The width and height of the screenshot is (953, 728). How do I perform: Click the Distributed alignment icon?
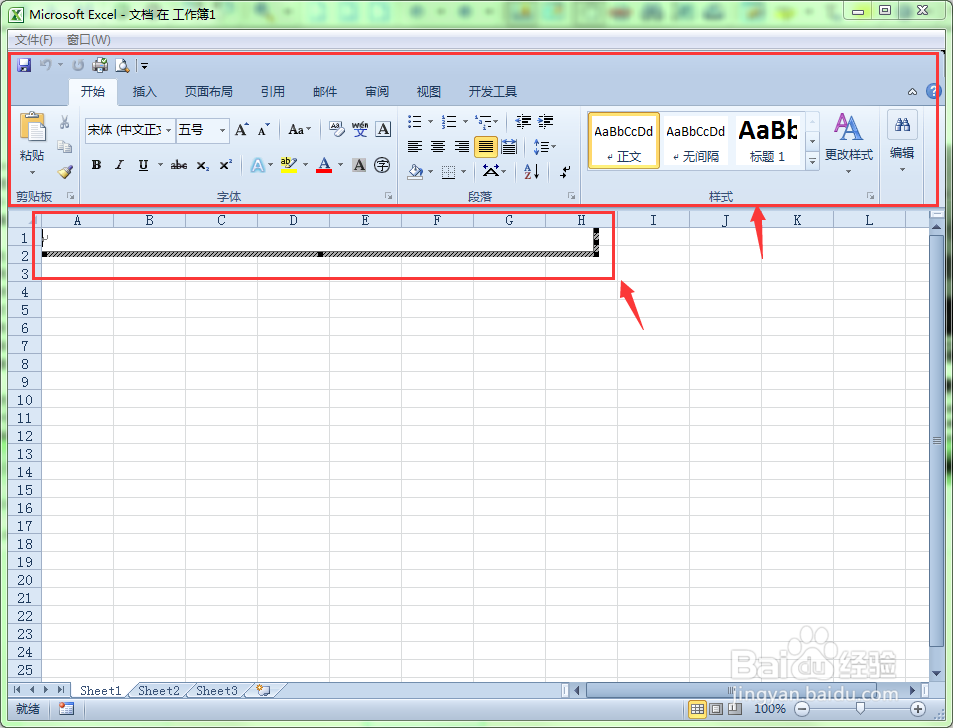click(509, 146)
